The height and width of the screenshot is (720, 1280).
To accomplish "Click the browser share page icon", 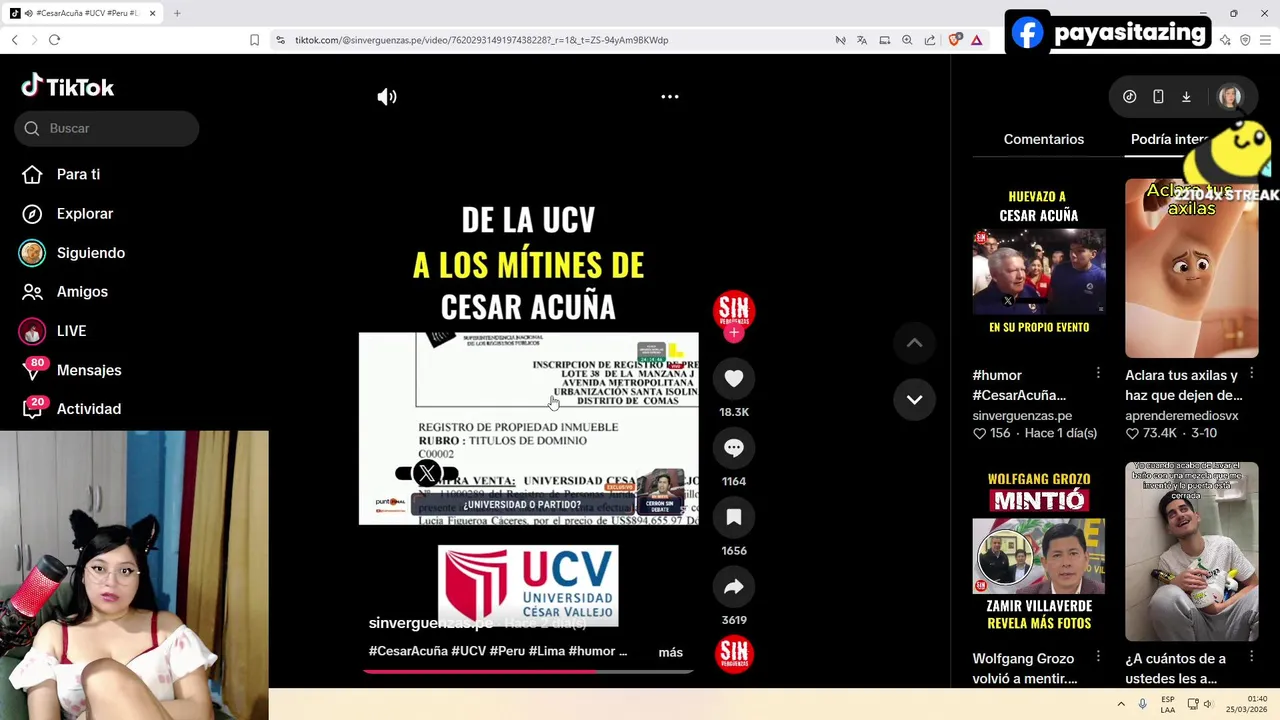I will click(930, 40).
